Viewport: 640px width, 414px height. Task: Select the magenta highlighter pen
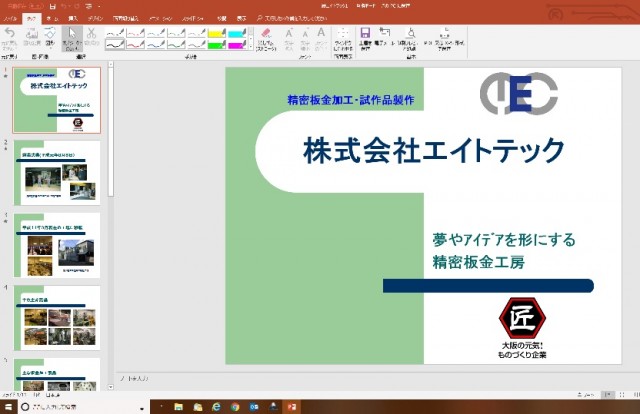237,45
